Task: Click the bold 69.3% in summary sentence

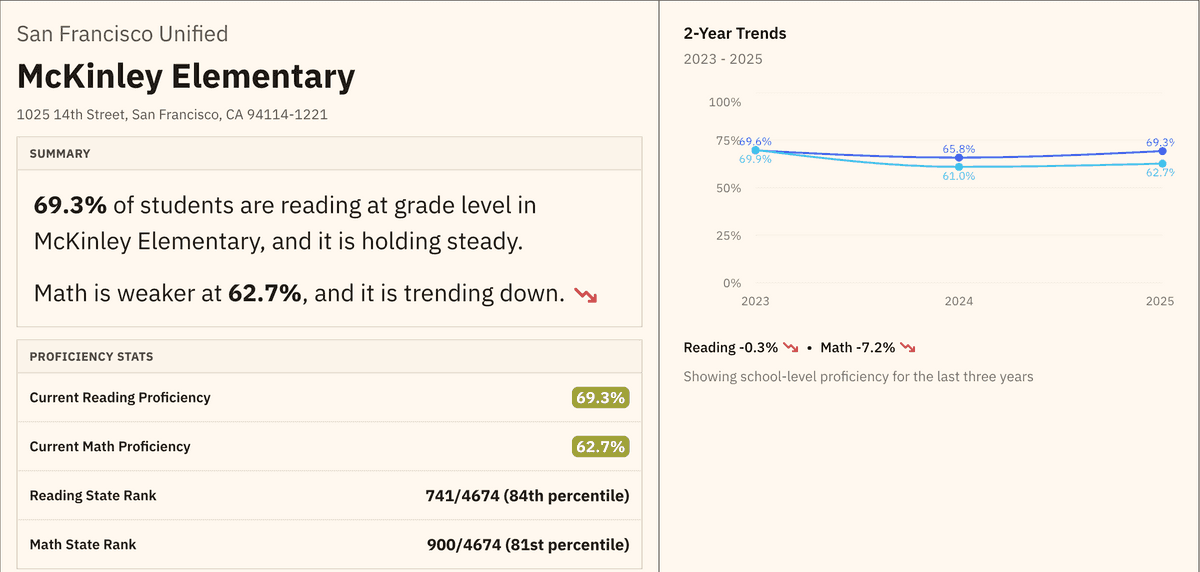Action: (x=70, y=206)
